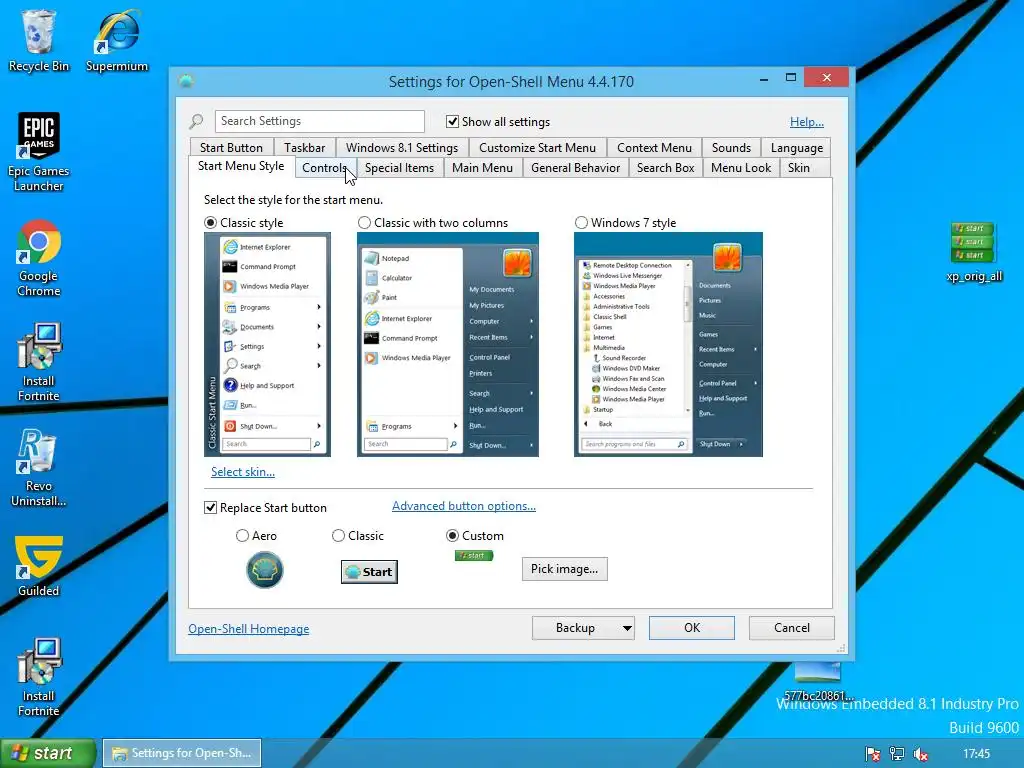The image size is (1024, 768).
Task: Open the network tray icon
Action: click(x=897, y=754)
